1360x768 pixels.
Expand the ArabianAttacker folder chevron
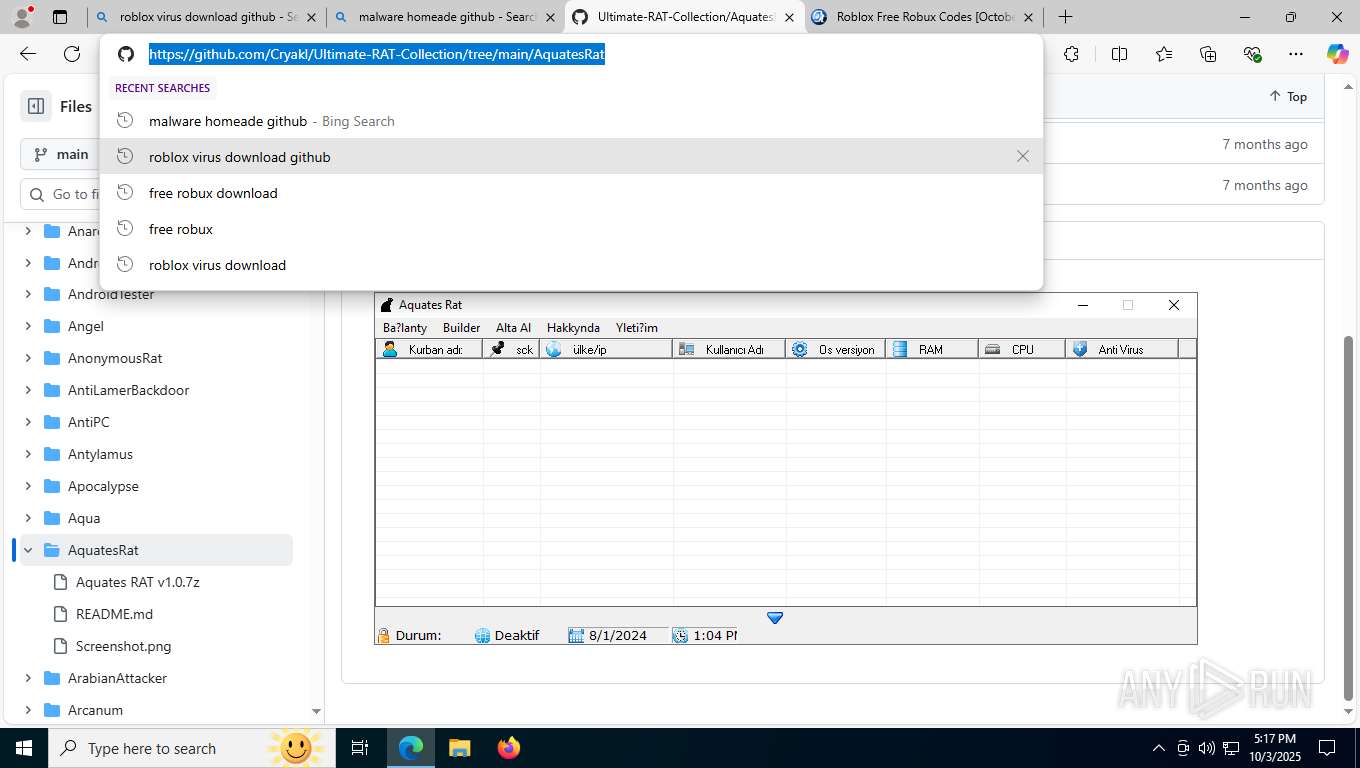point(28,678)
